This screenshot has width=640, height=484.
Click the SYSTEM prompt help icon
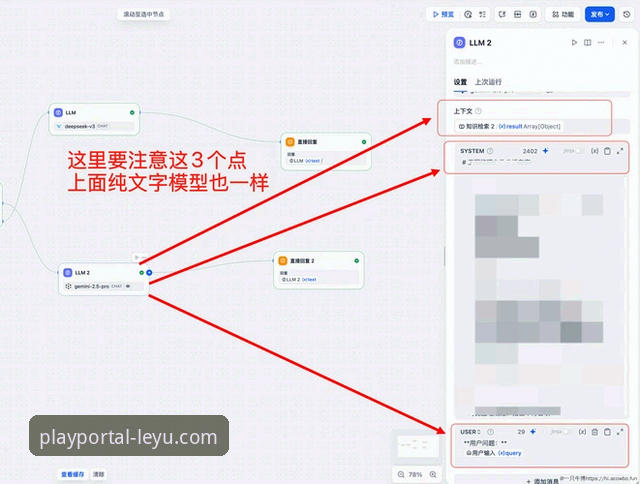(490, 151)
